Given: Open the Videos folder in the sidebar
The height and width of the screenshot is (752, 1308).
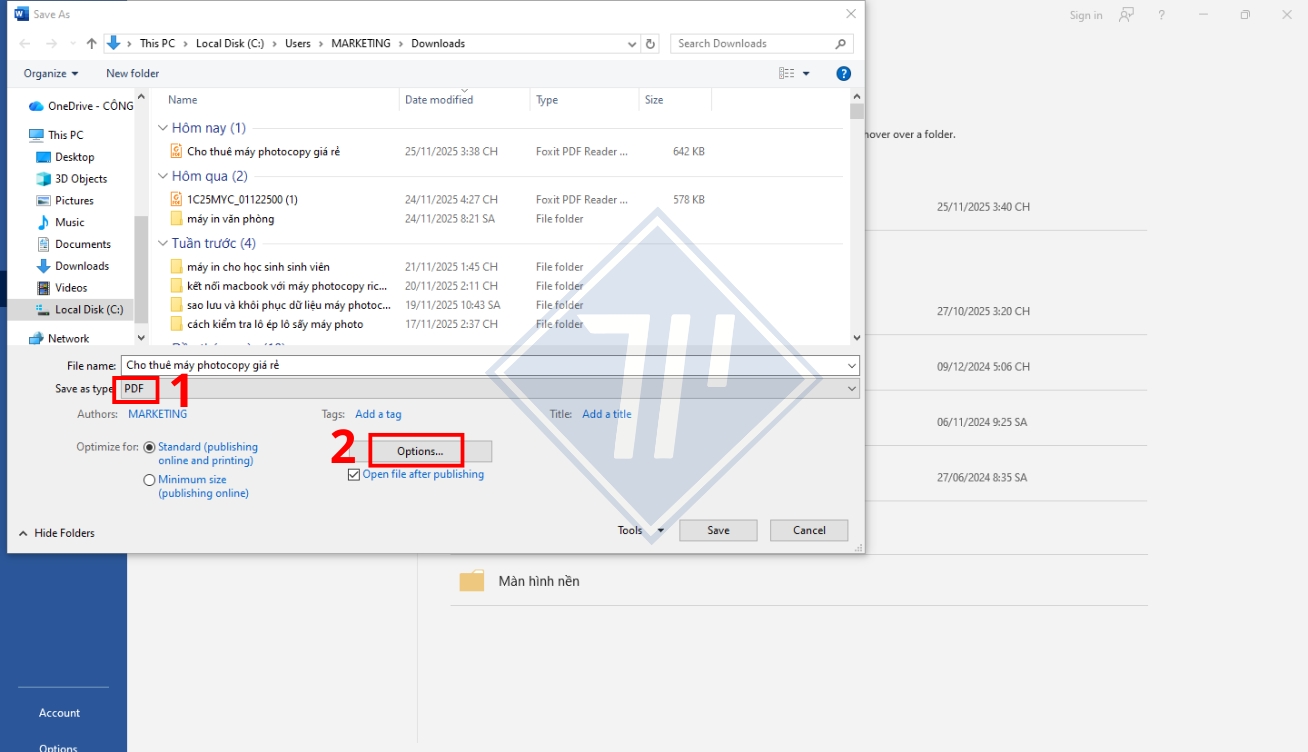Looking at the screenshot, I should pyautogui.click(x=68, y=287).
